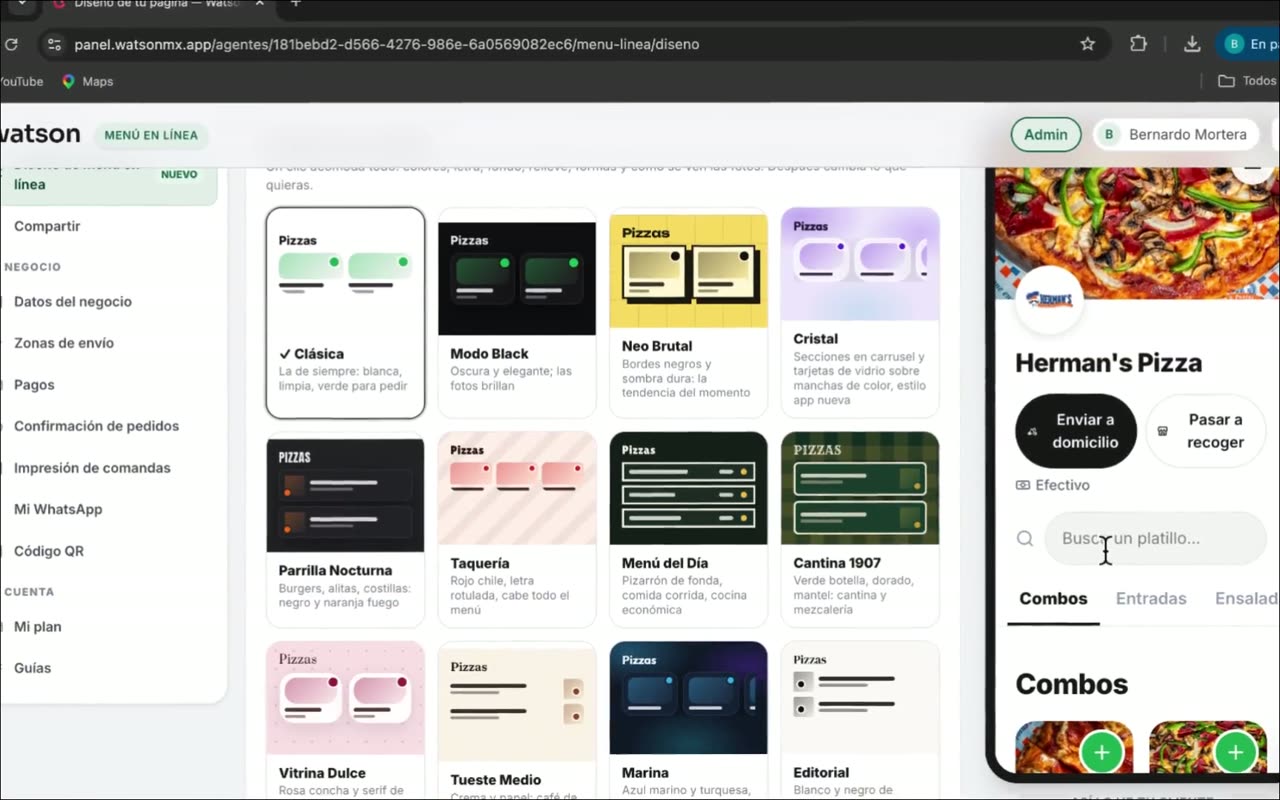Screen dimensions: 1280x800
Task: Choose Enviar a domicilio option
Action: 1076,431
